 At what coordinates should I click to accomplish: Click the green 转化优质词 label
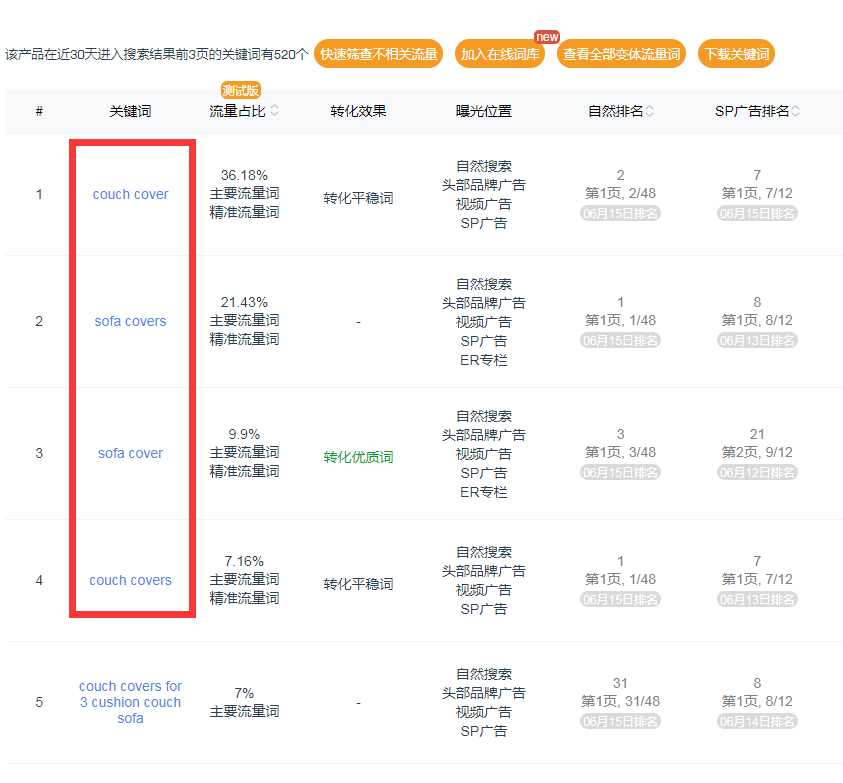pyautogui.click(x=359, y=457)
